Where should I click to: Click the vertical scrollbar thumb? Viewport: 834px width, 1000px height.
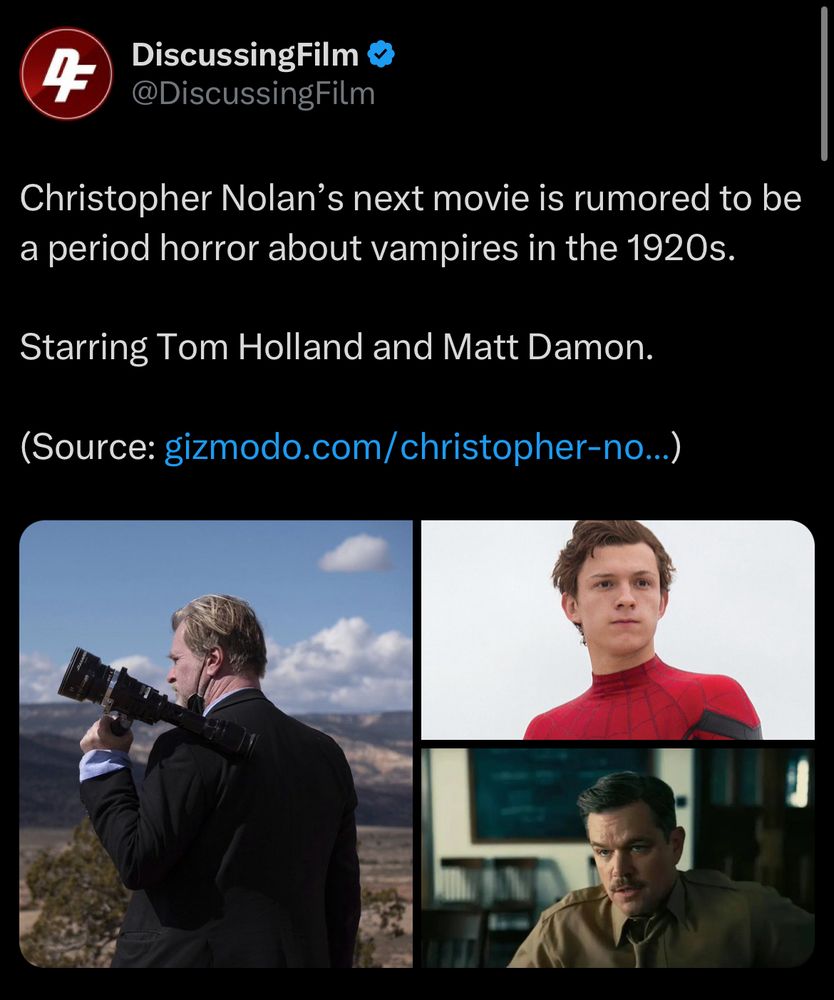pyautogui.click(x=824, y=82)
